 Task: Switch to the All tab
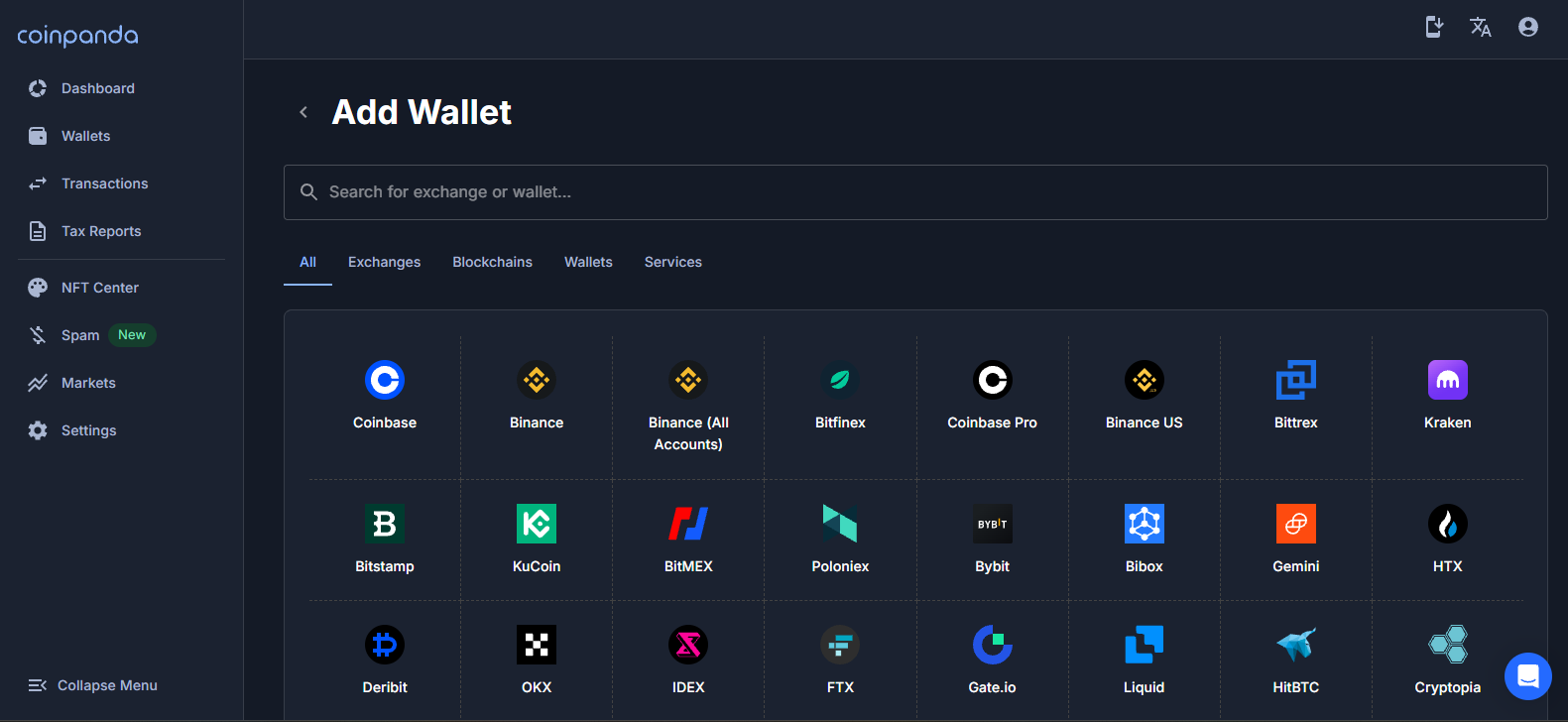[x=307, y=262]
